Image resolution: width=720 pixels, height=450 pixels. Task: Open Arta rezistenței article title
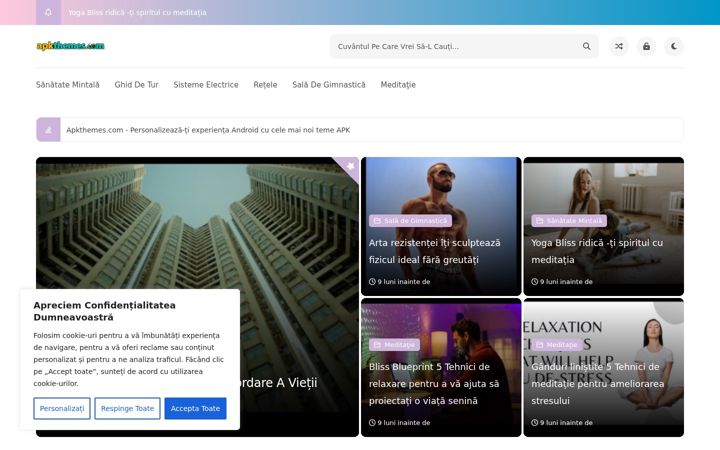click(434, 251)
